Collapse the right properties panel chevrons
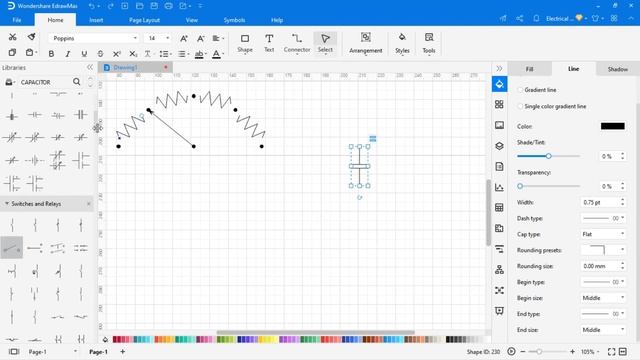 coord(499,69)
